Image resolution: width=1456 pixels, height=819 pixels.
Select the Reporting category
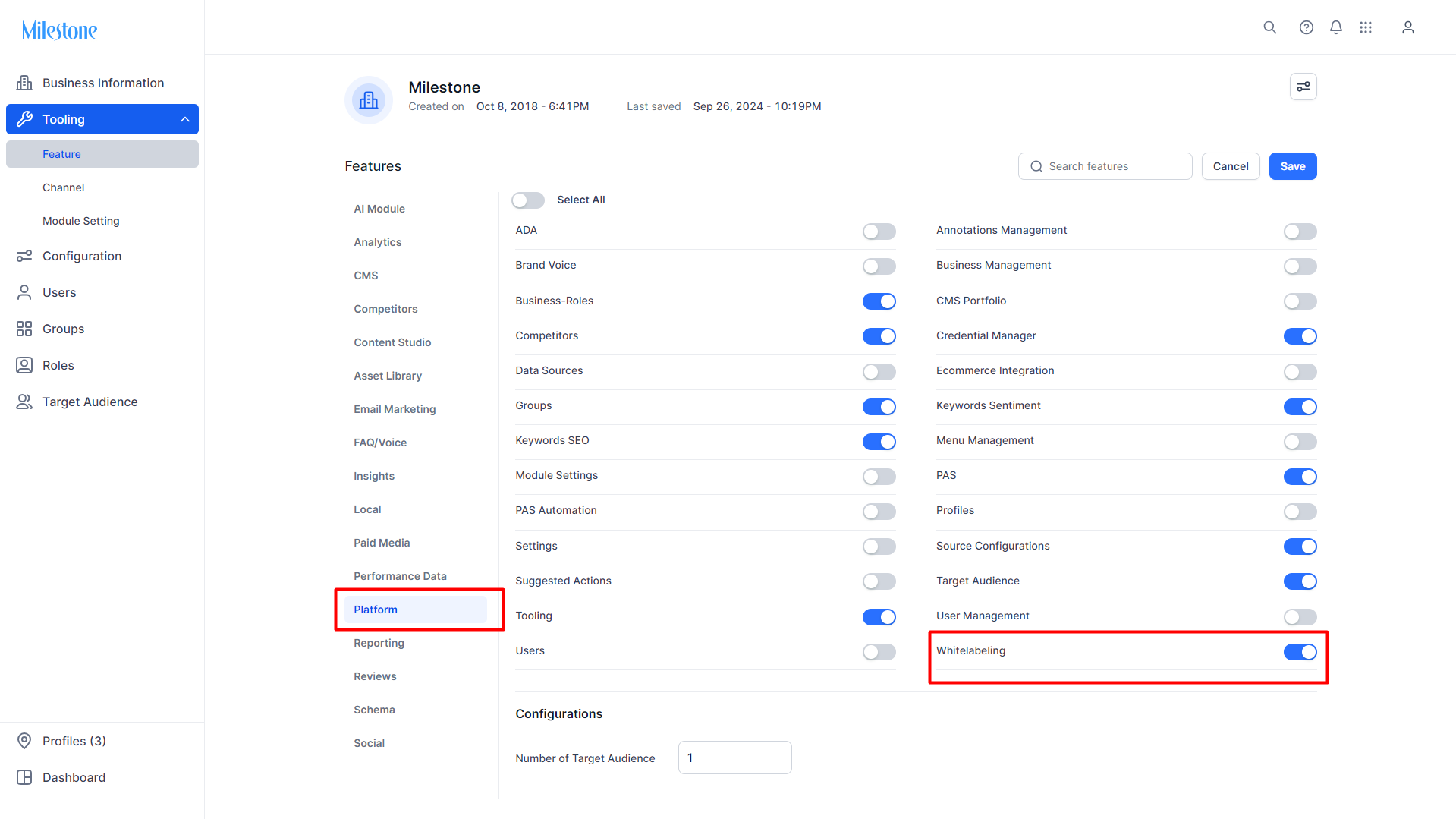(416, 643)
